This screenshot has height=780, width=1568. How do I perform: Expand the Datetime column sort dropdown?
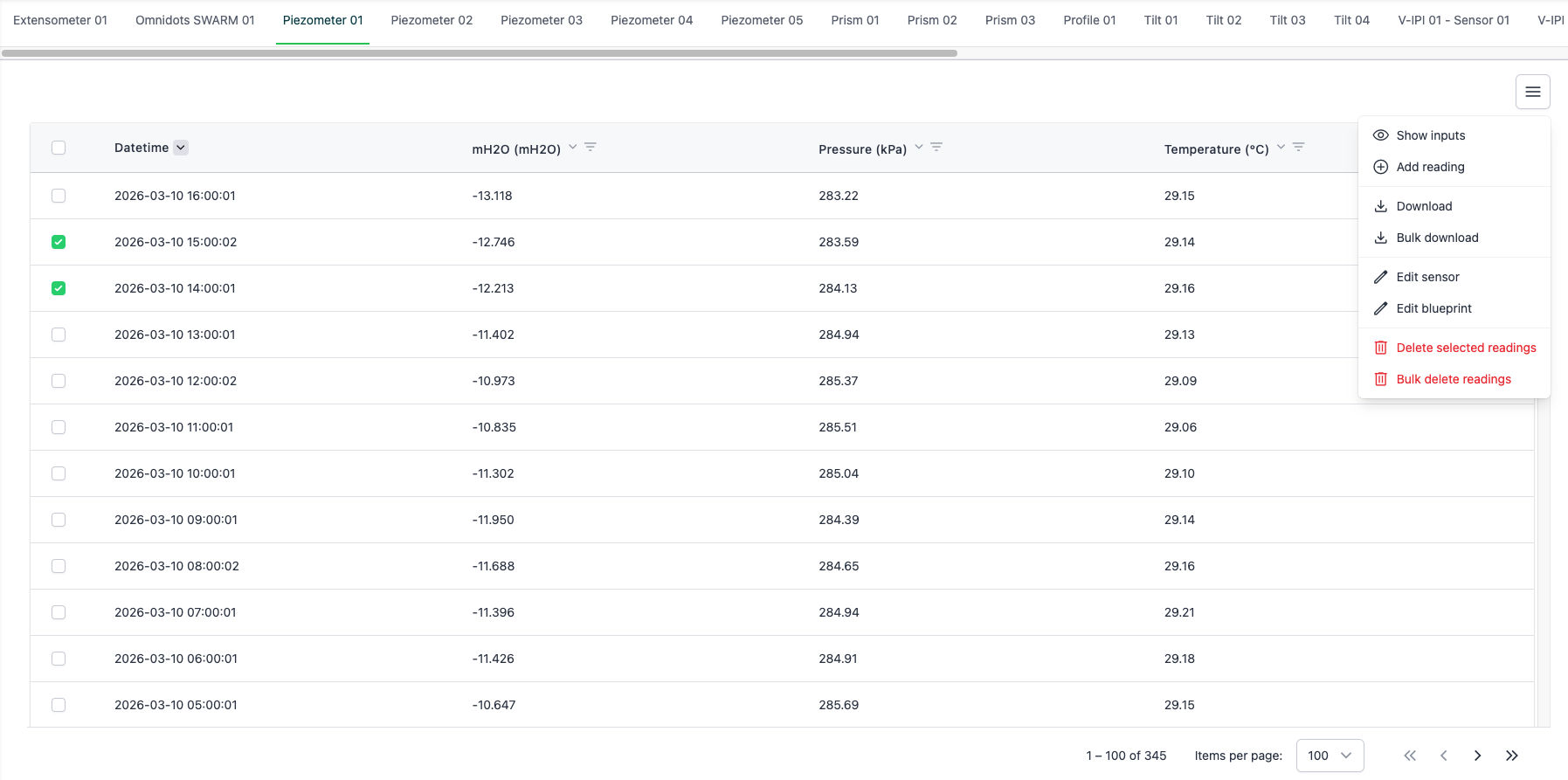[181, 148]
